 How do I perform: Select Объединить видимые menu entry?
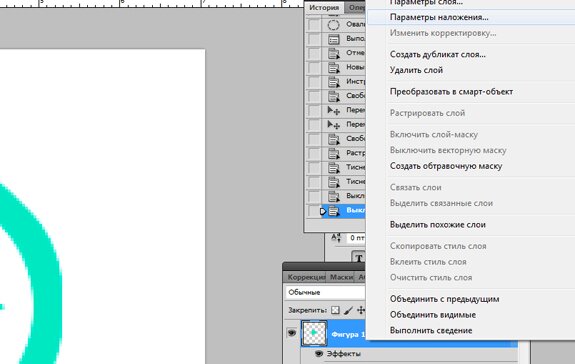[x=433, y=315]
